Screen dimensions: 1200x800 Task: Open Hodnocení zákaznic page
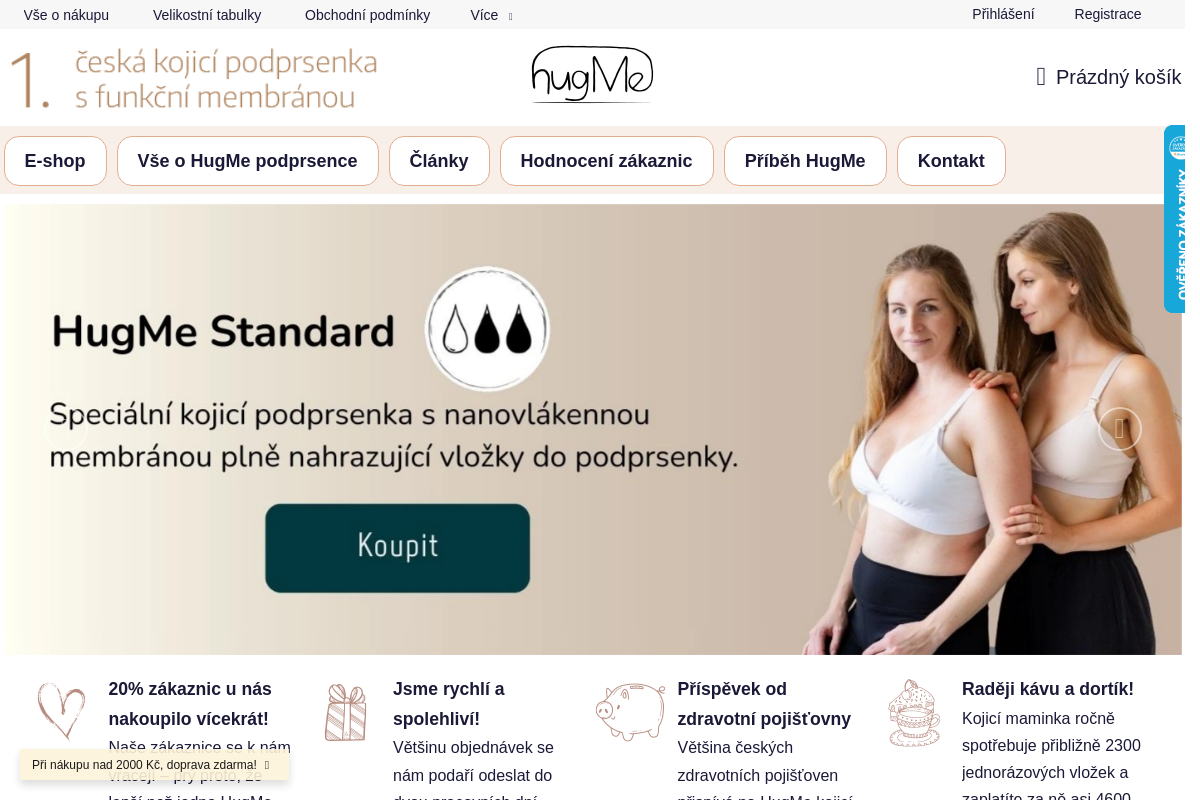pyautogui.click(x=607, y=161)
